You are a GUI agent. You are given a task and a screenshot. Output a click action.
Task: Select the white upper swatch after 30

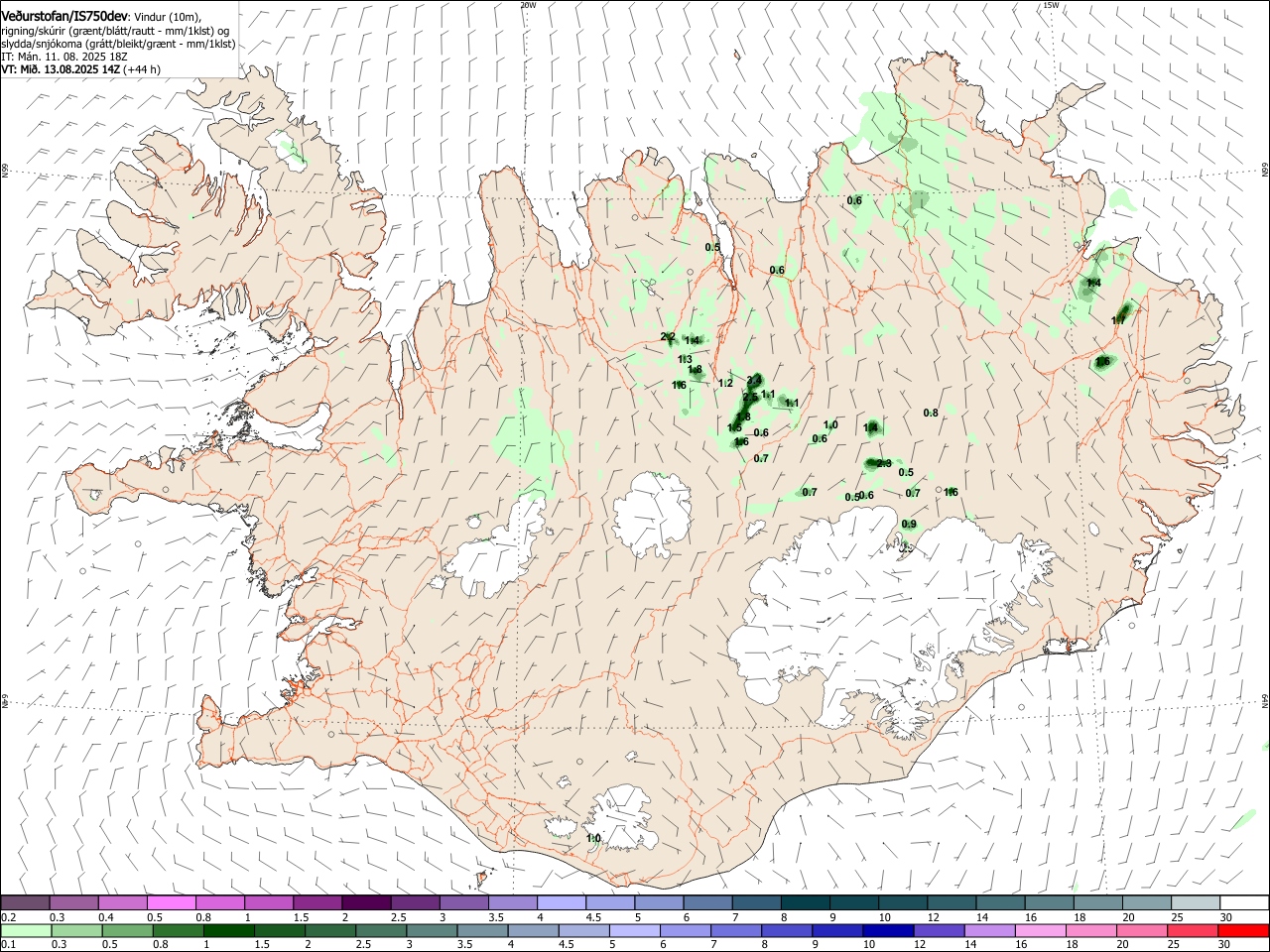[1244, 903]
